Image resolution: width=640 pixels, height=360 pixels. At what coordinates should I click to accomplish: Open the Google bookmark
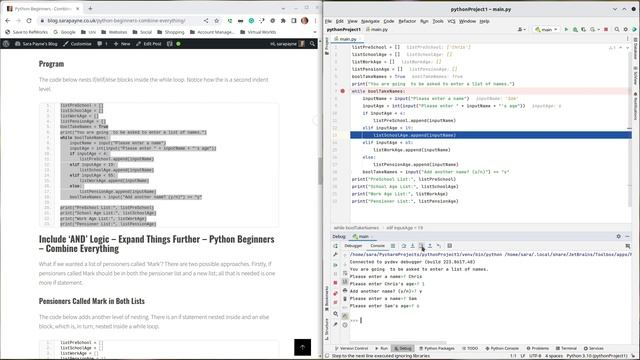64,32
